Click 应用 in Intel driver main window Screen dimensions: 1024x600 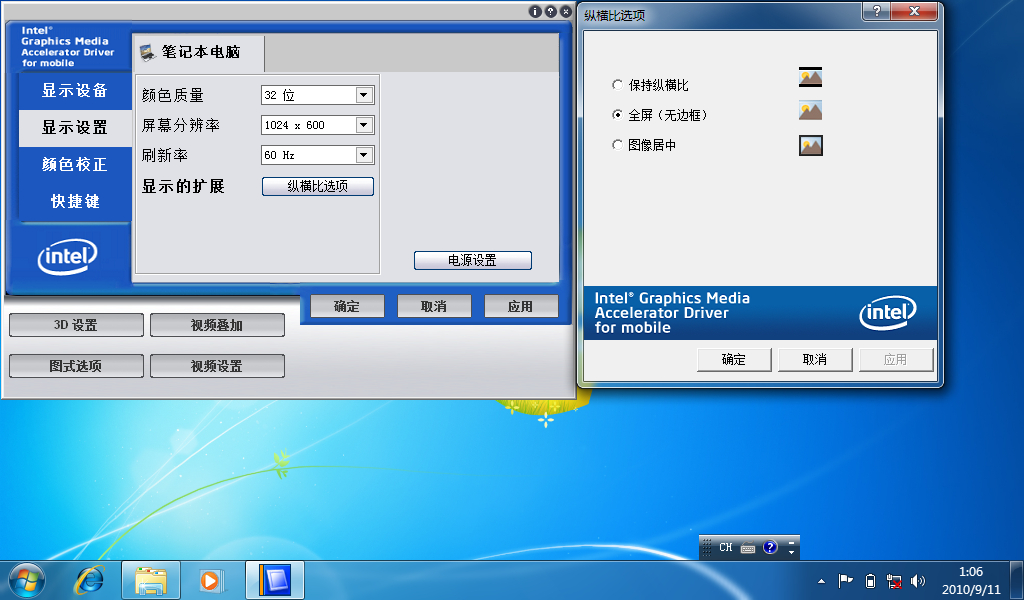[520, 306]
